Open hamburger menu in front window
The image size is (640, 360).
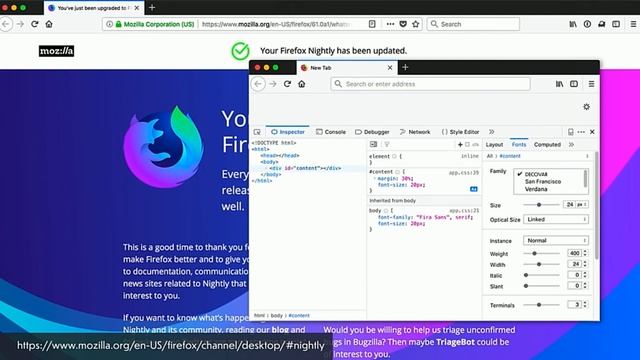click(x=591, y=84)
